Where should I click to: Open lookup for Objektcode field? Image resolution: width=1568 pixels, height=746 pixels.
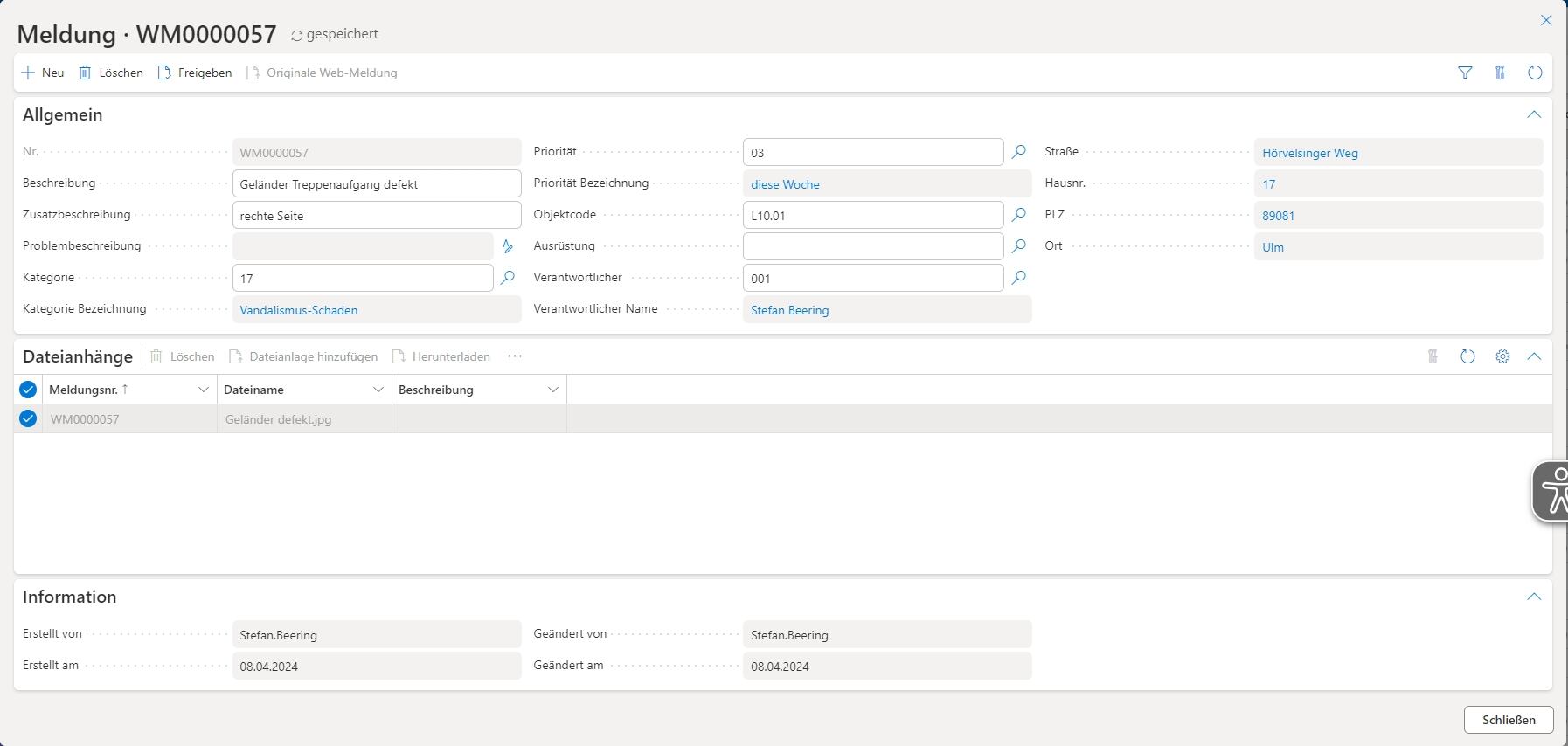click(x=1018, y=215)
